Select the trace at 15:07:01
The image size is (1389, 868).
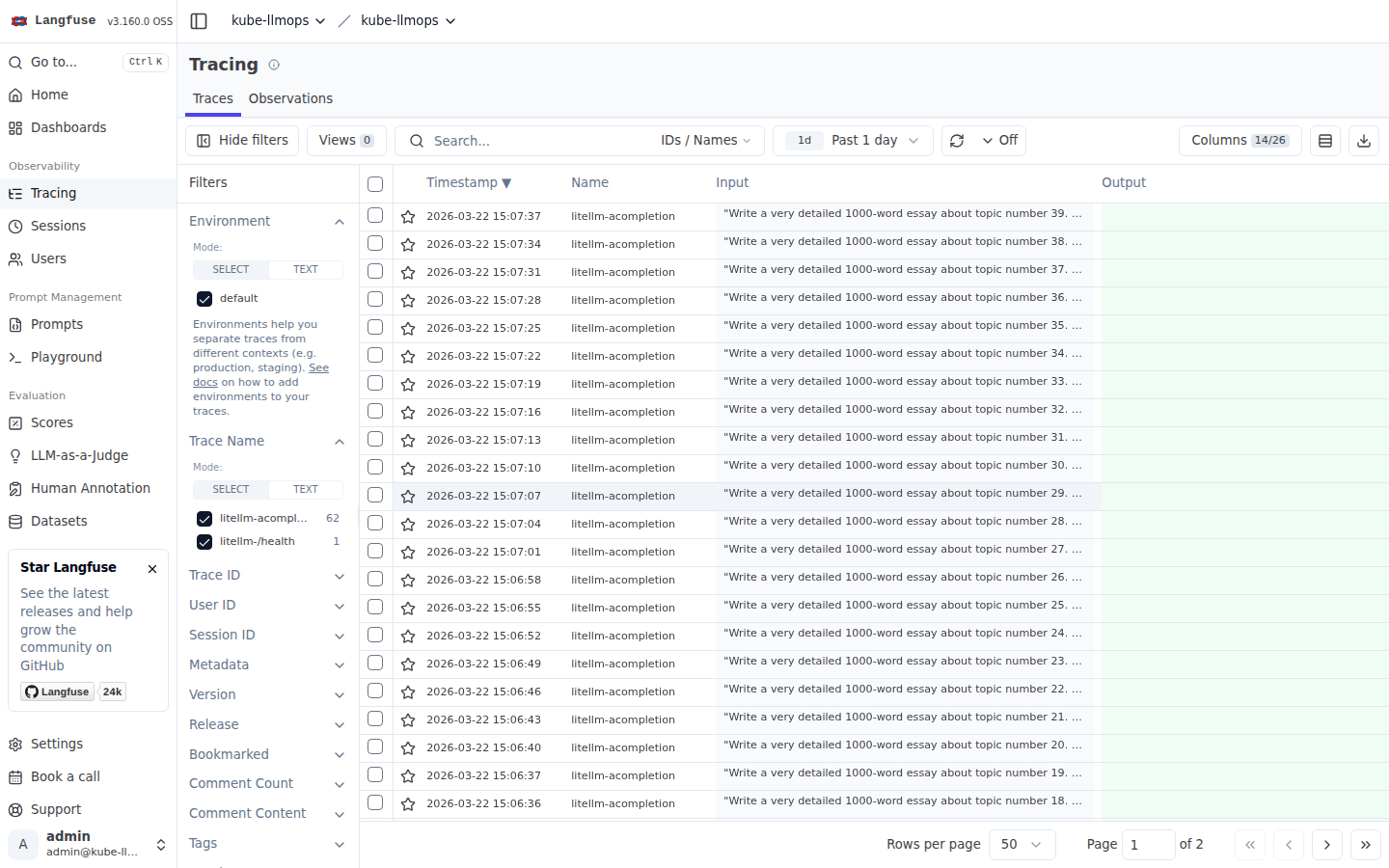coord(375,551)
